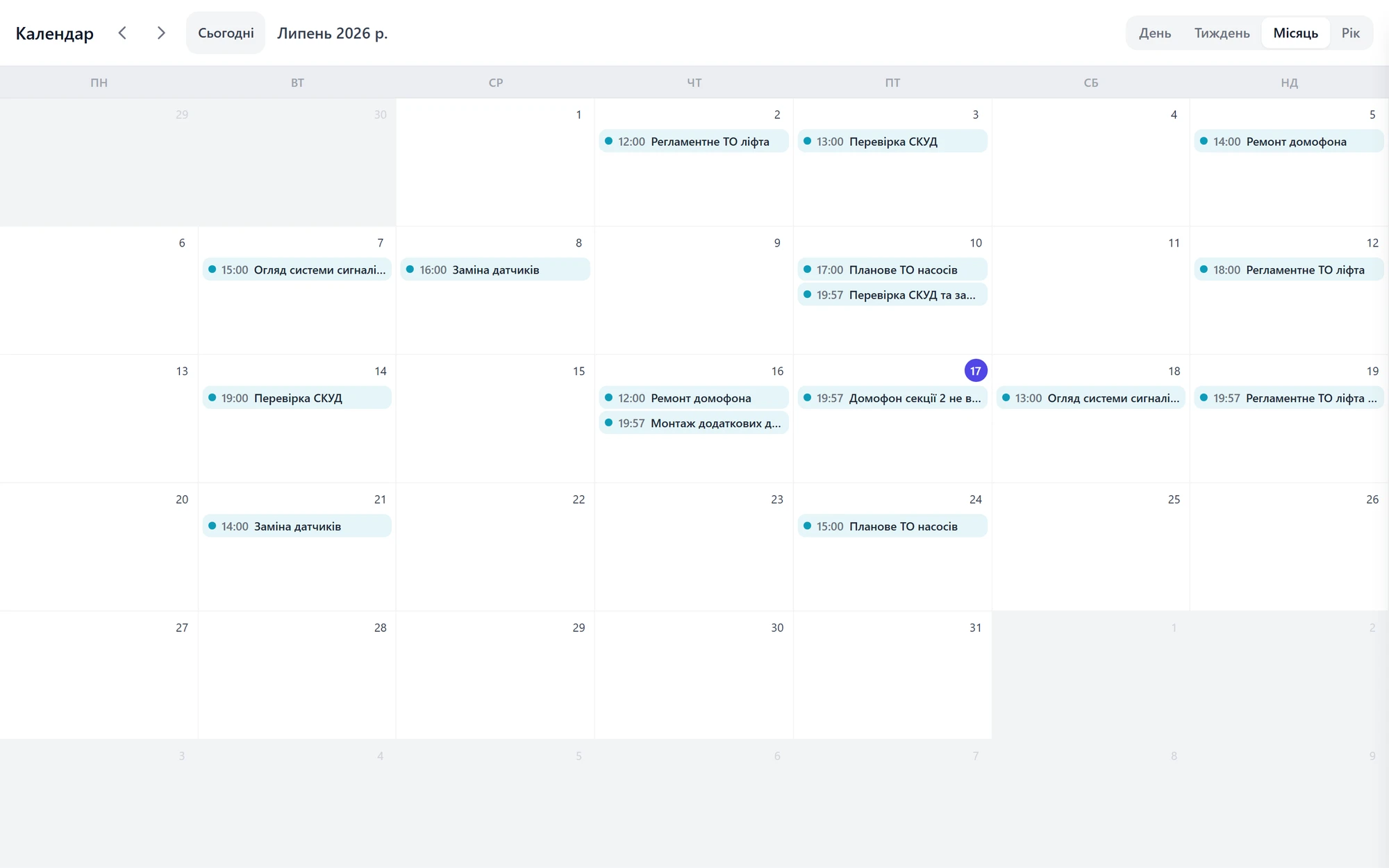Click the Липень 2026 р. month title
Viewport: 1389px width, 868px height.
(x=333, y=33)
